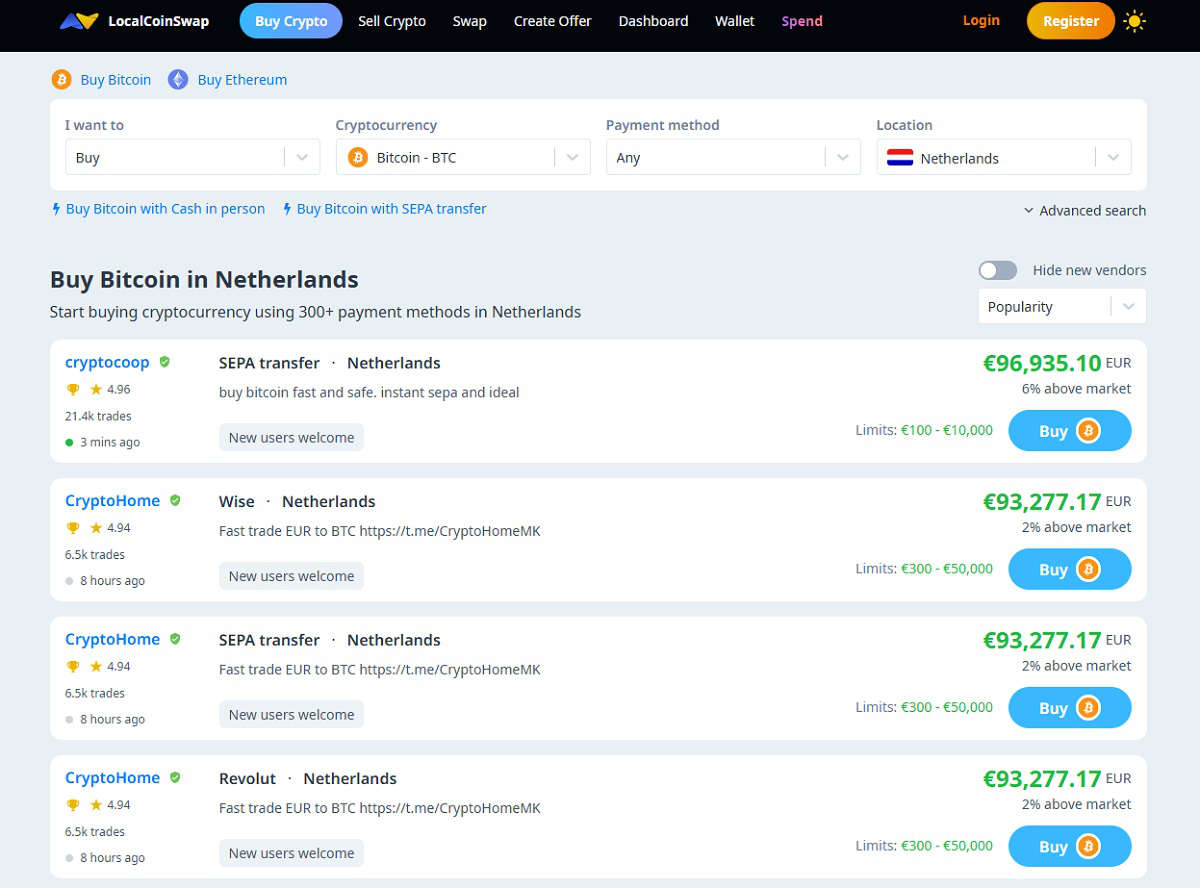1200x888 pixels.
Task: Click New users welcome tag on cryptocoop offer
Action: 291,437
